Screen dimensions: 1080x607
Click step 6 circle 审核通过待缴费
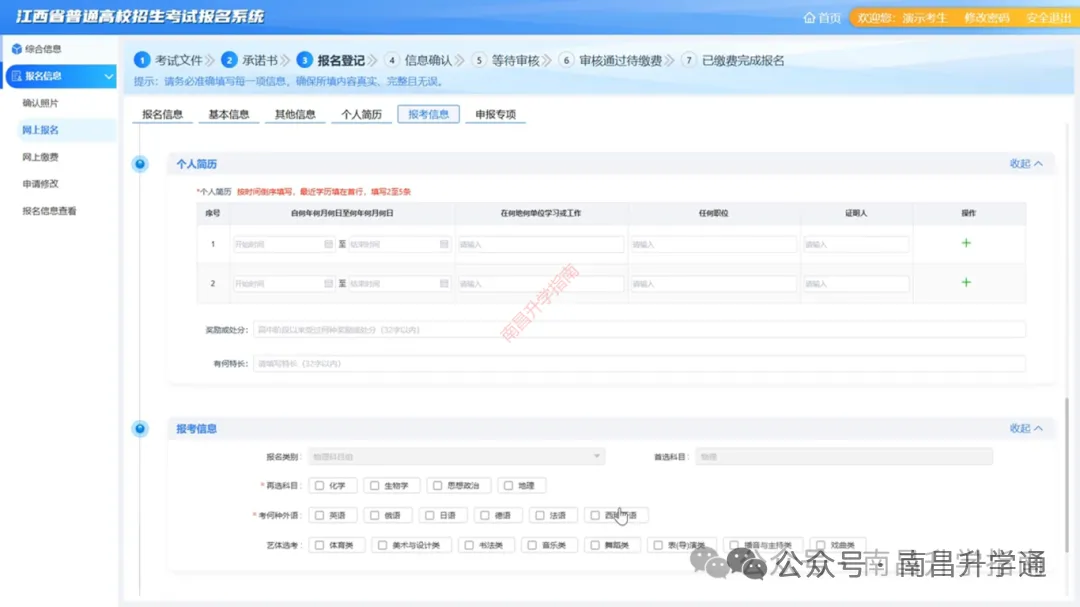(566, 61)
